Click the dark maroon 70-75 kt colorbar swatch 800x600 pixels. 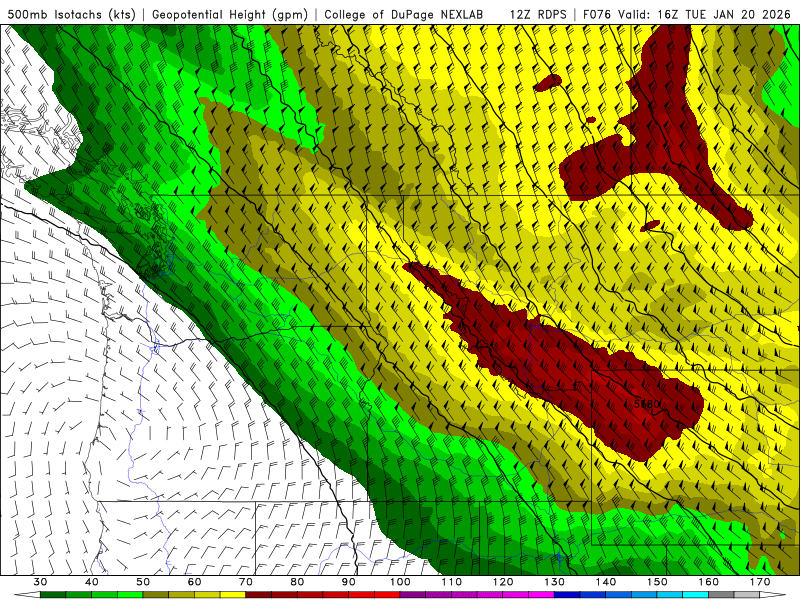click(259, 595)
